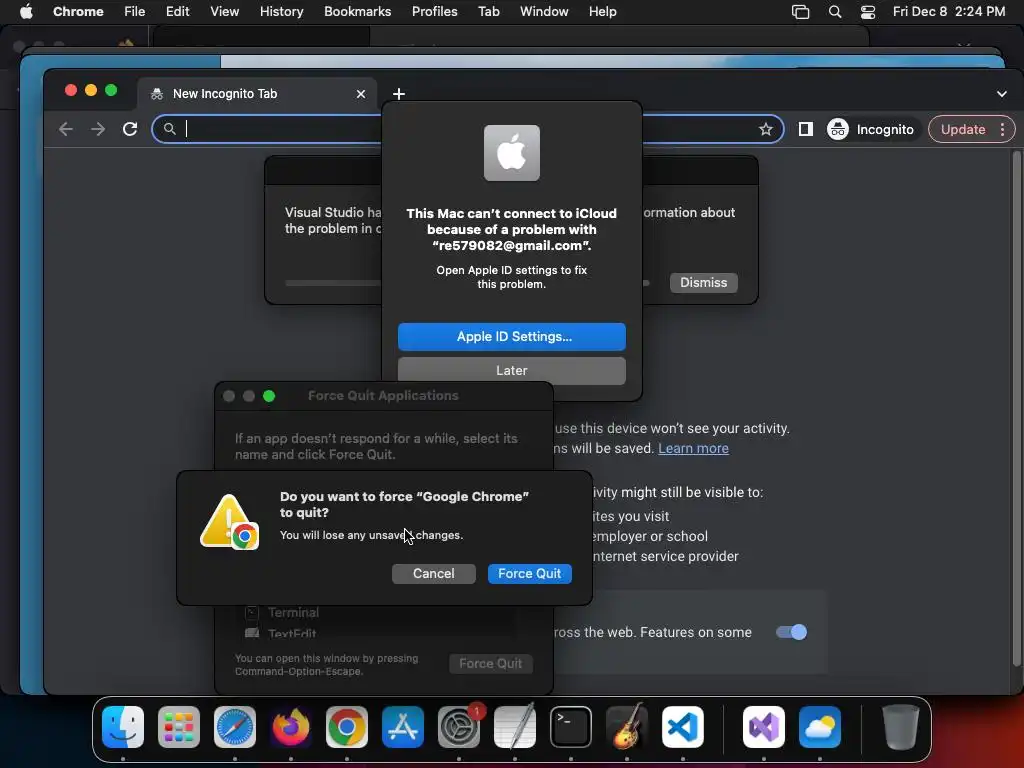Screen dimensions: 1024x768
Task: Open the Chrome app menu
Action: (x=78, y=12)
